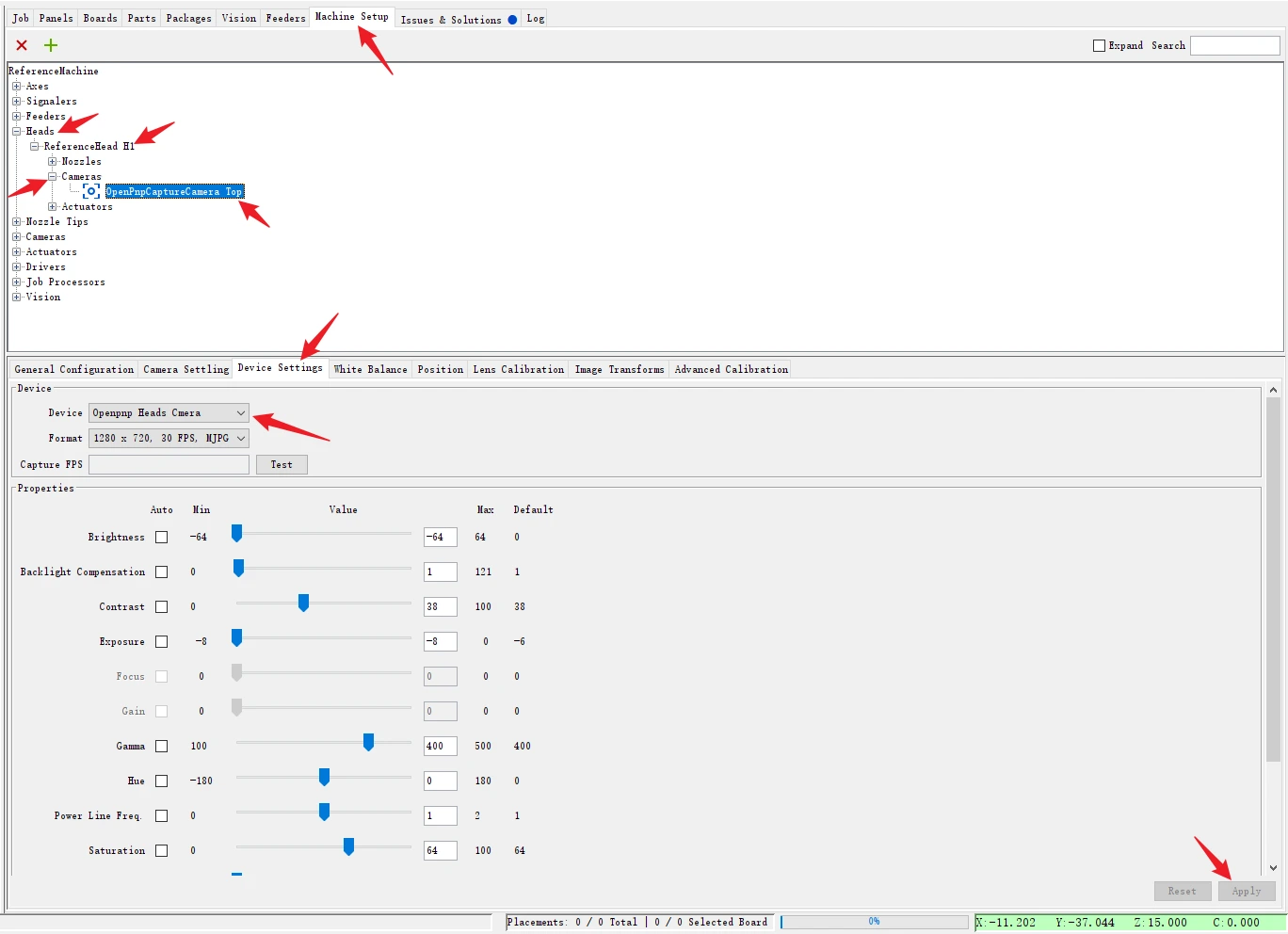Click the Search input field
The width and height of the screenshot is (1288, 934).
tap(1234, 45)
